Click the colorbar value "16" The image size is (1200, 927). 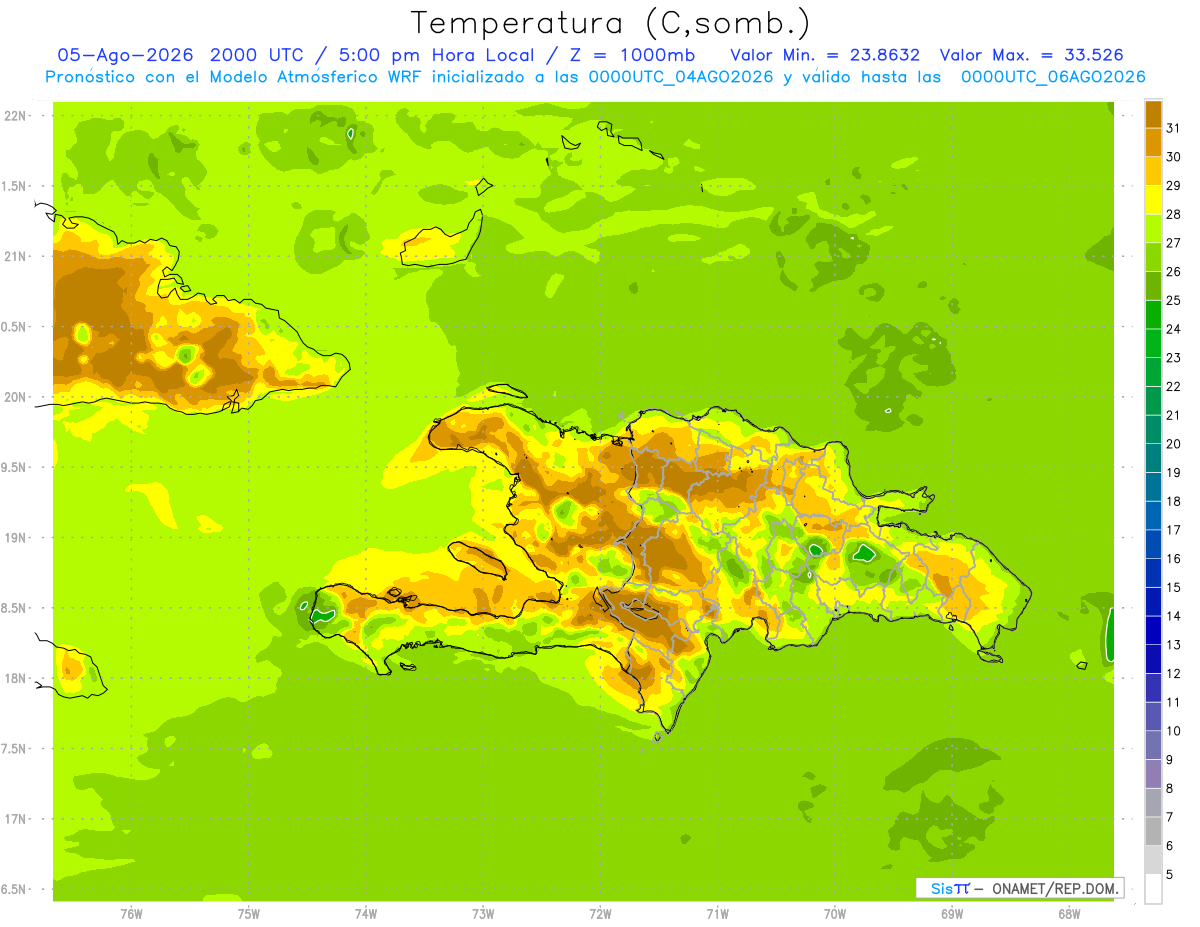[x=1174, y=559]
